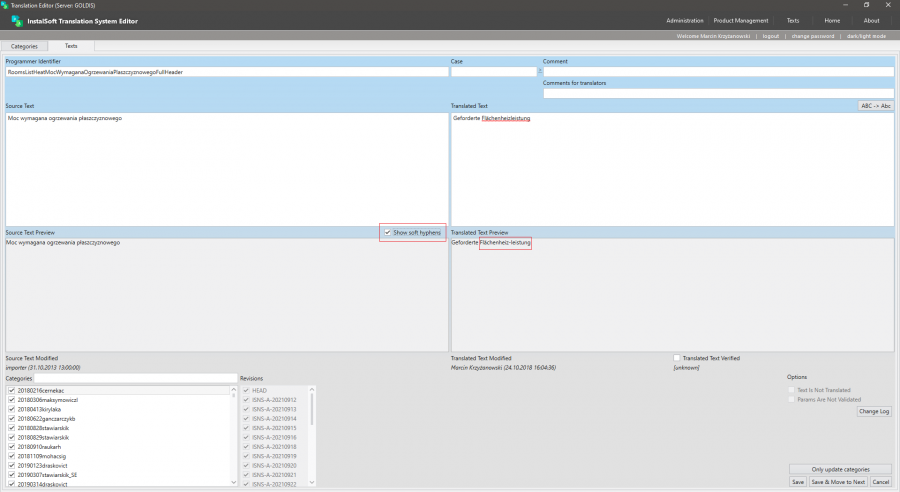Image resolution: width=900 pixels, height=492 pixels.
Task: Click Save & Move to Next
Action: click(837, 481)
